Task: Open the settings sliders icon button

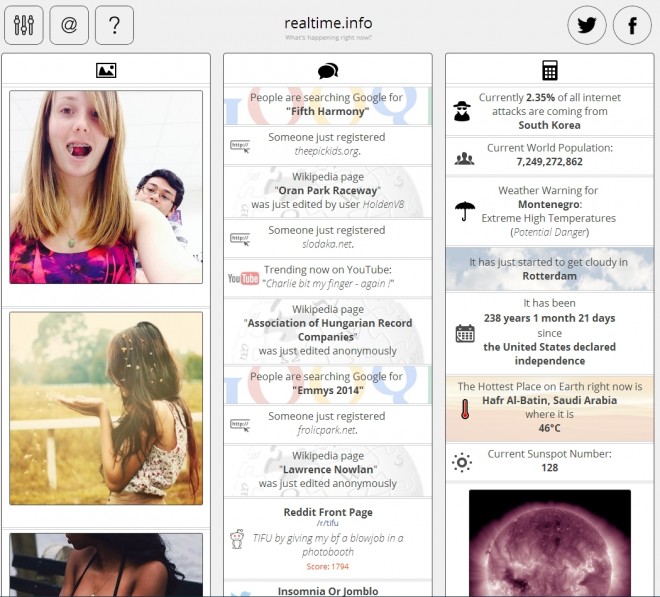Action: 24,25
